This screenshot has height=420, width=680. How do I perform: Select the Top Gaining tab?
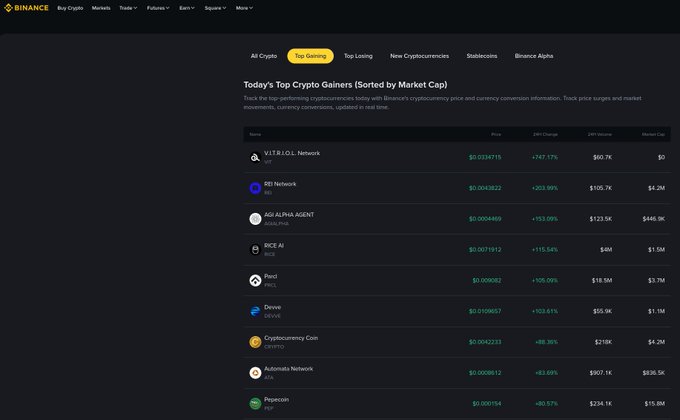point(310,56)
